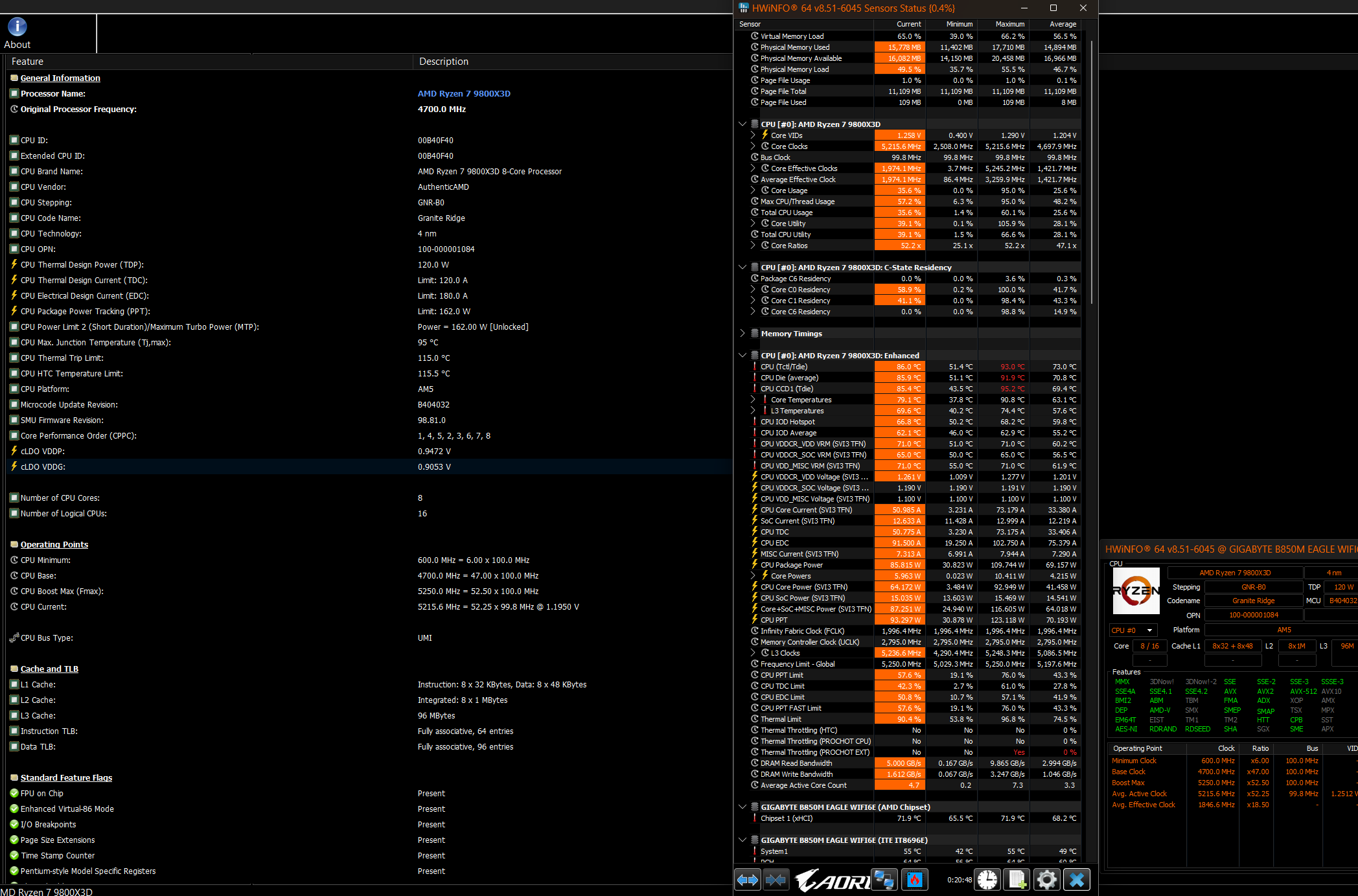Click the Maximum column header
The width and height of the screenshot is (1358, 896).
pos(1004,24)
